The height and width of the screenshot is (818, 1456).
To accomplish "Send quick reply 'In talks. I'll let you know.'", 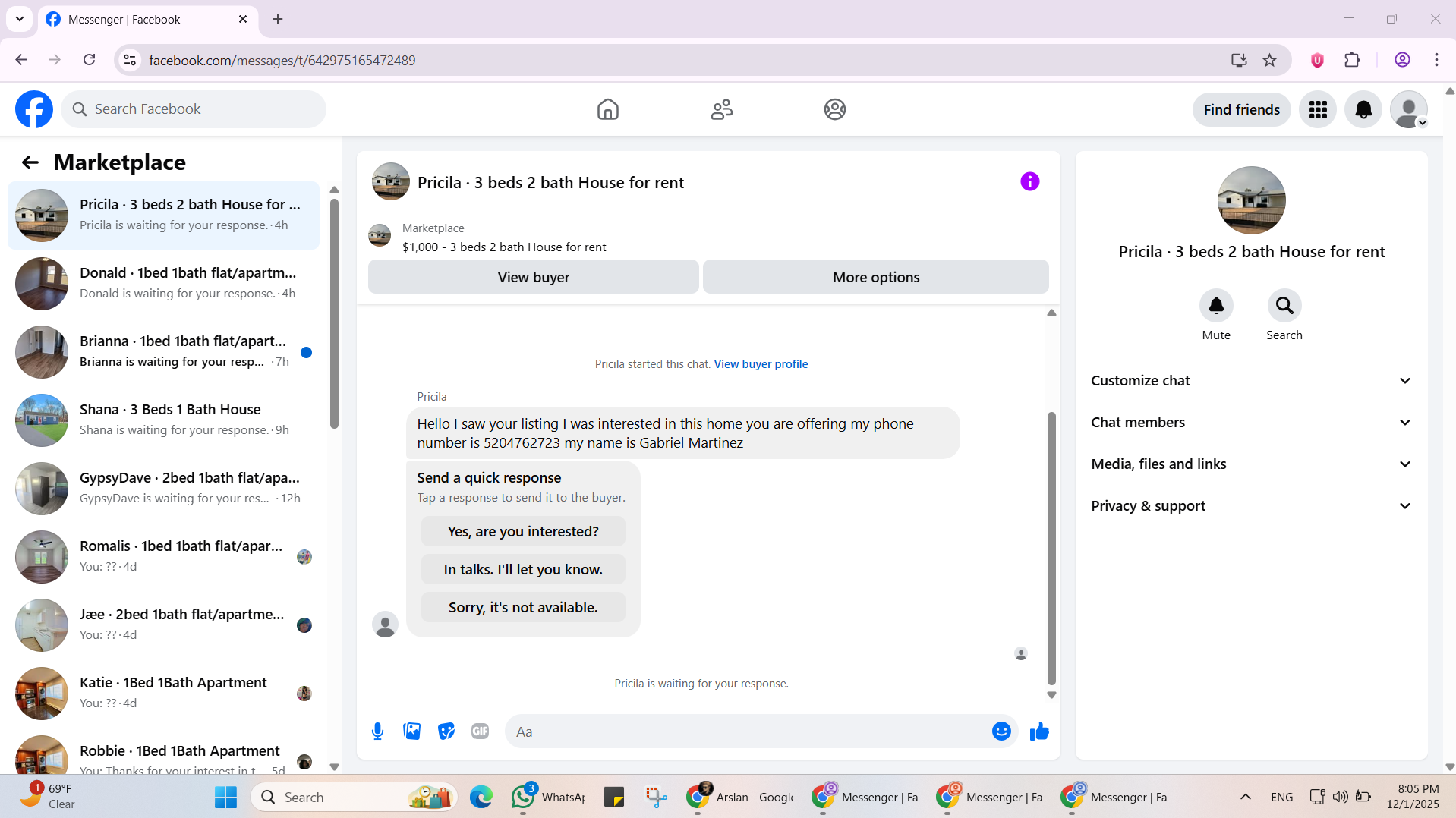I will (523, 569).
